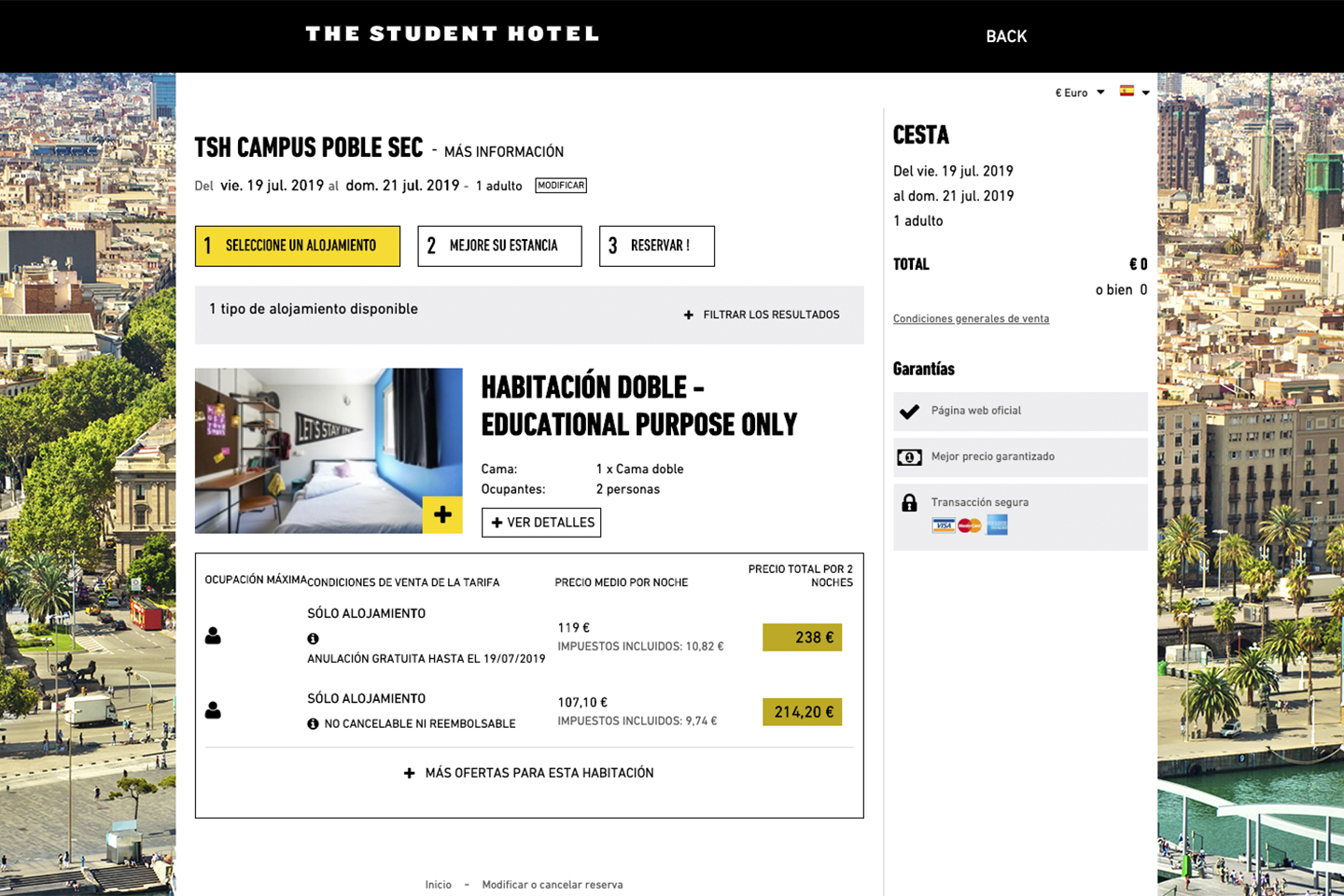Click The Student Hotel logo
This screenshot has width=1344, height=896.
(x=452, y=35)
